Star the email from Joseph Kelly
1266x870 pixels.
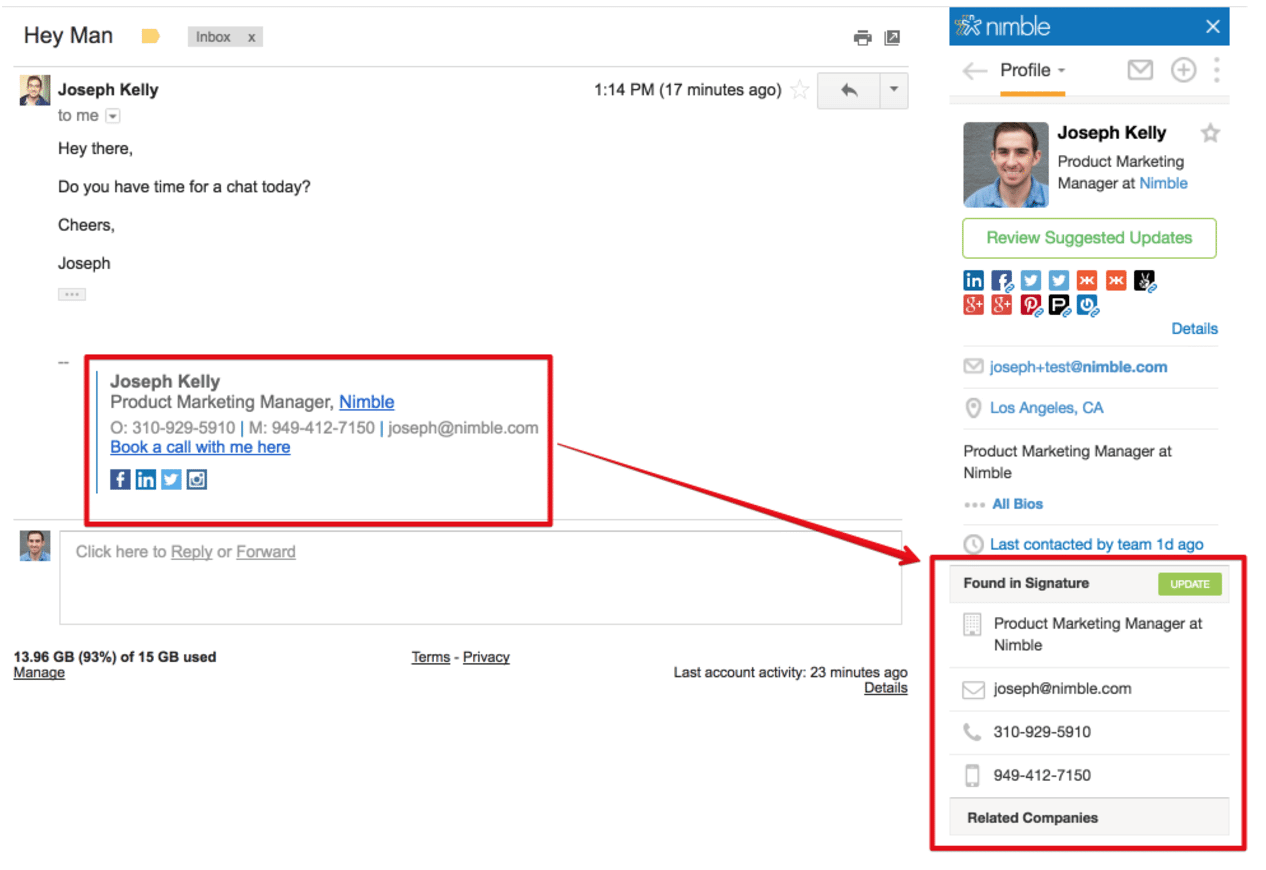coord(799,91)
